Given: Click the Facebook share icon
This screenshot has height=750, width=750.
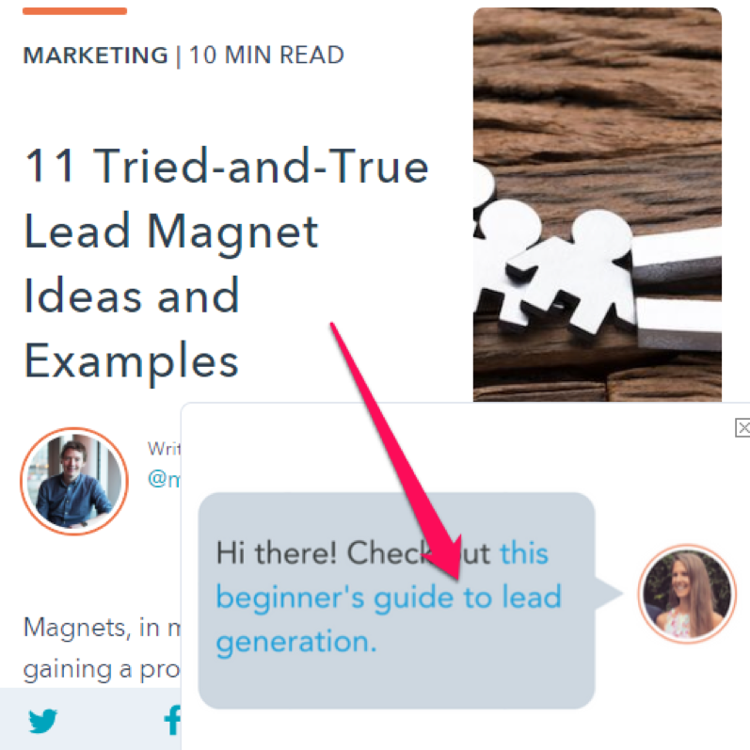Looking at the screenshot, I should click(172, 719).
